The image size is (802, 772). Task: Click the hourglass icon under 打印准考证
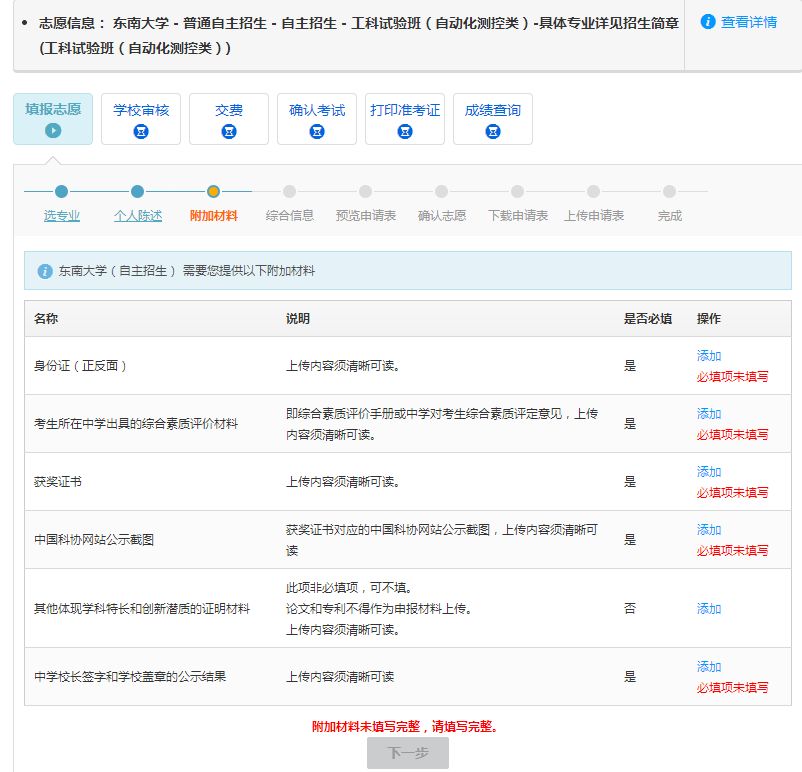point(405,131)
